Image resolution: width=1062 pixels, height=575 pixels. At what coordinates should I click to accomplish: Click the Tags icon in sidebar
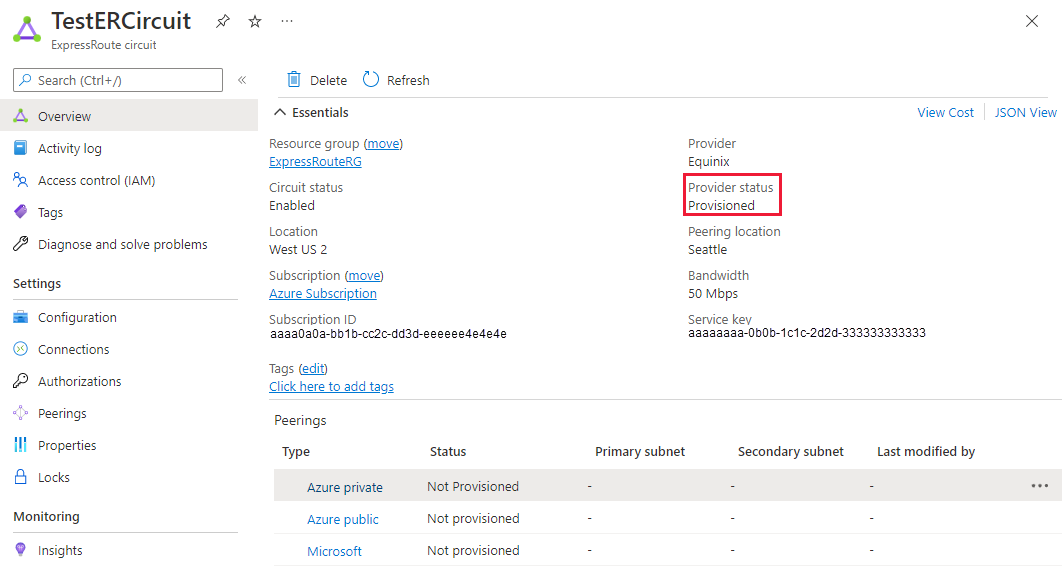click(20, 212)
